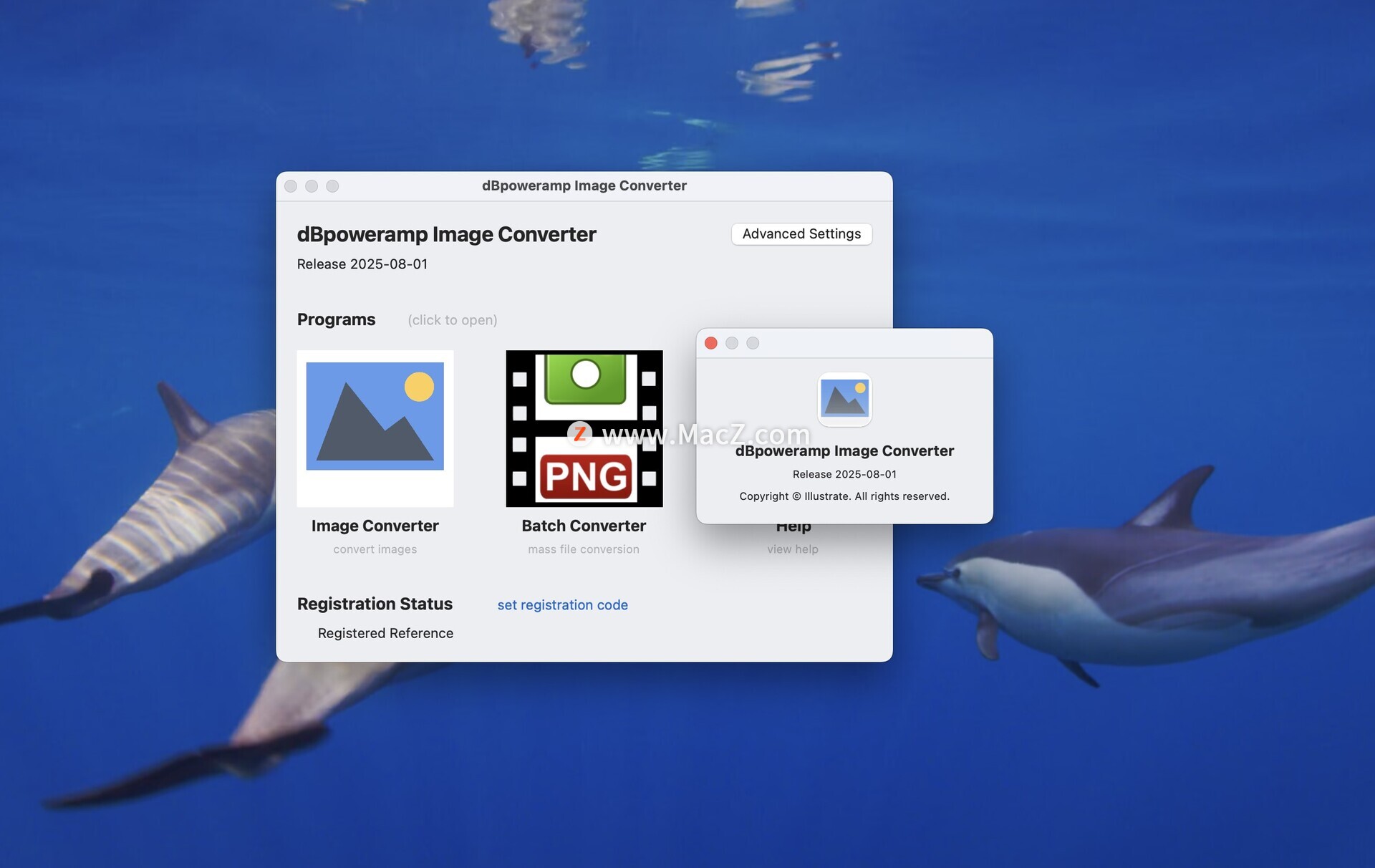Click the main window's greyed zoom button
The width and height of the screenshot is (1375, 868).
pyautogui.click(x=332, y=186)
